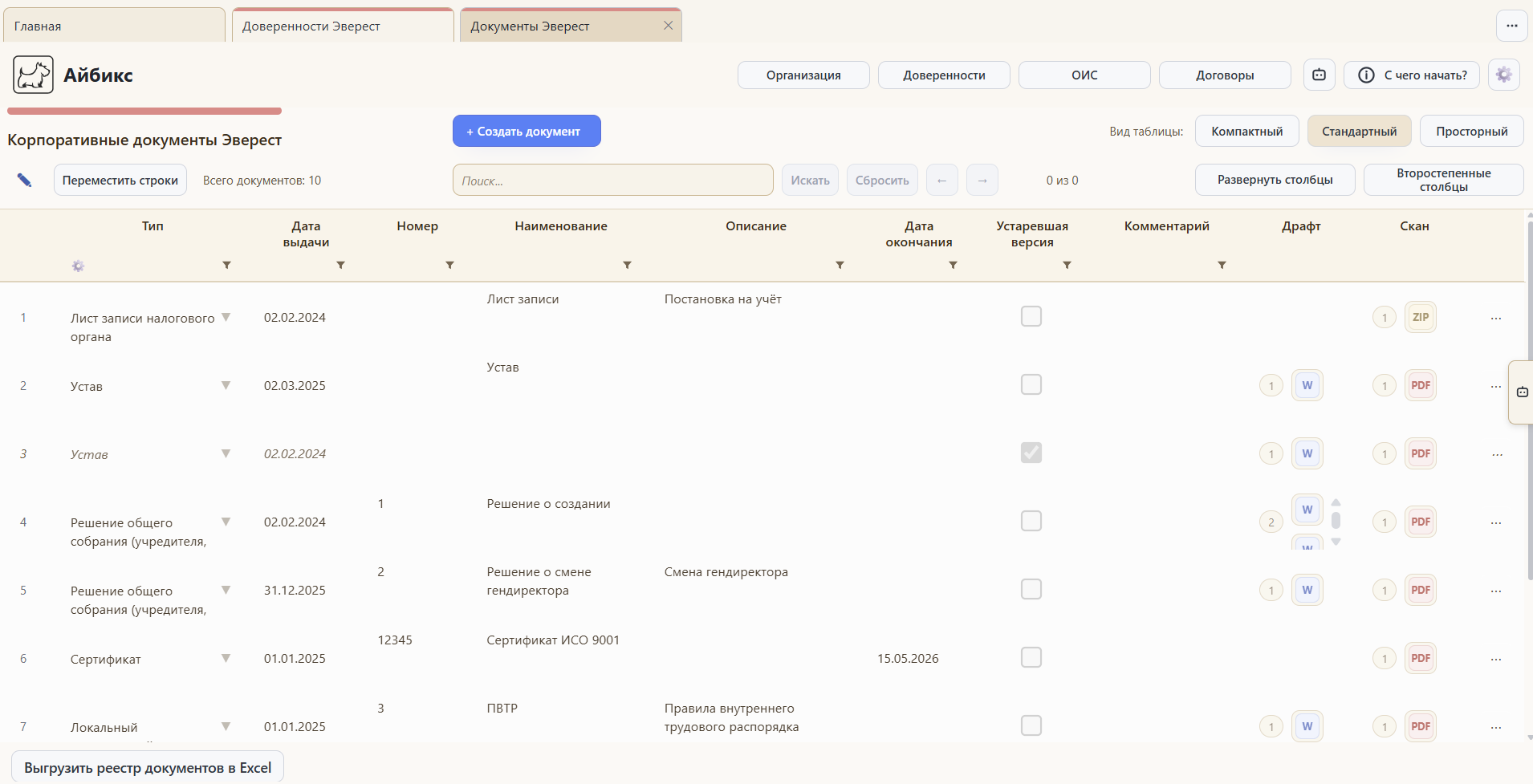Open the PDF scan in row 4
This screenshot has height=784, width=1533.
1420,522
